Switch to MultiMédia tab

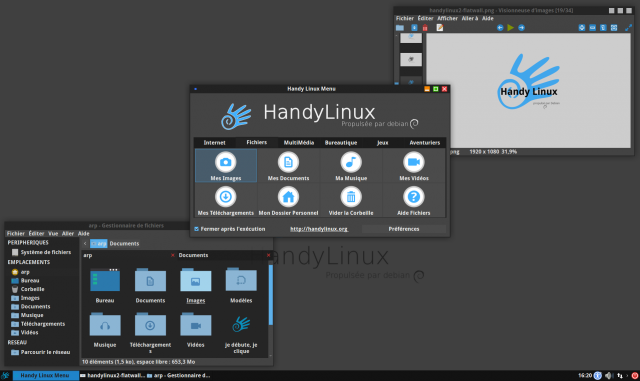(299, 143)
